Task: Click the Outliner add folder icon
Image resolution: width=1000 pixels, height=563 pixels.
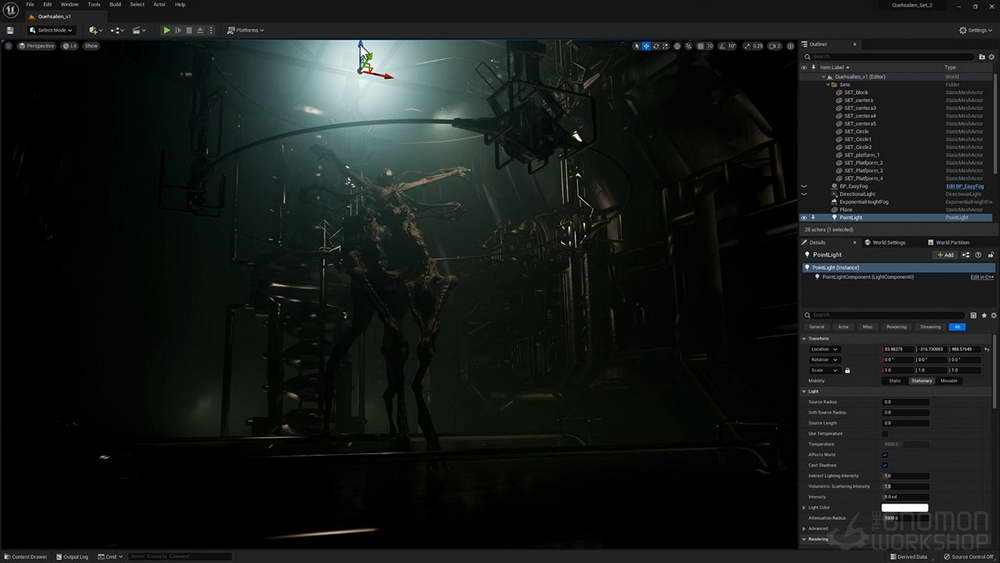Action: (982, 57)
